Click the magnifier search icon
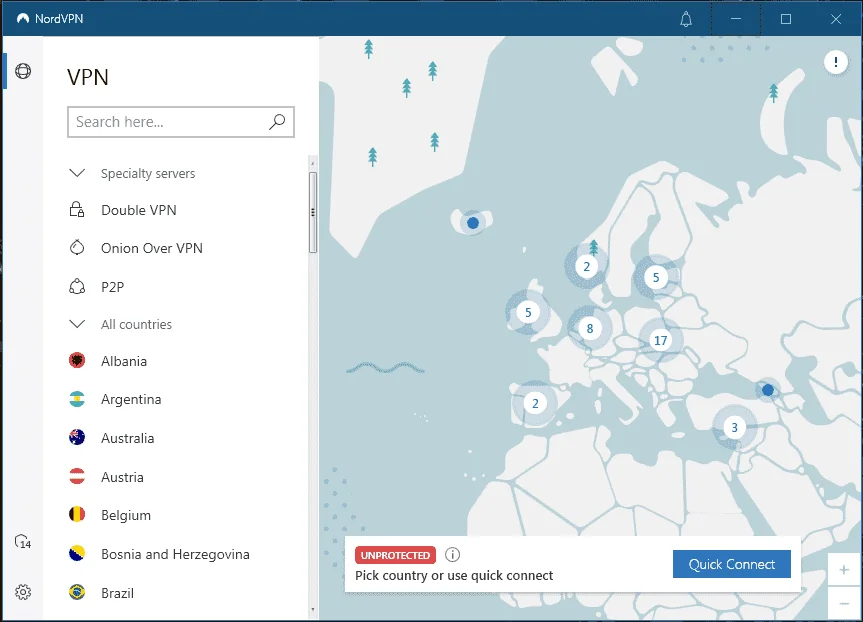863x622 pixels. [x=277, y=121]
